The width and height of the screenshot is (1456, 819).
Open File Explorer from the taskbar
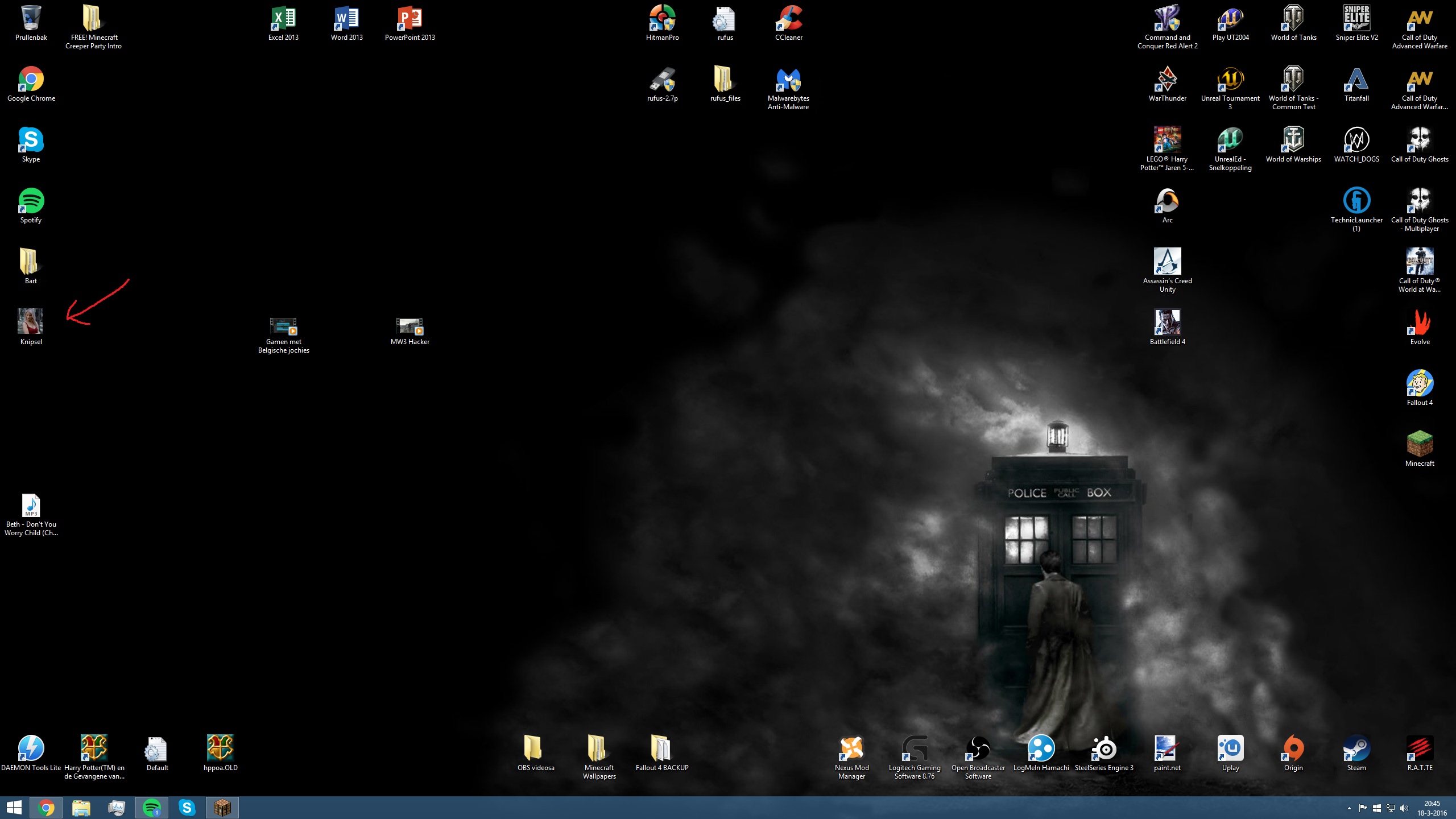(81, 808)
